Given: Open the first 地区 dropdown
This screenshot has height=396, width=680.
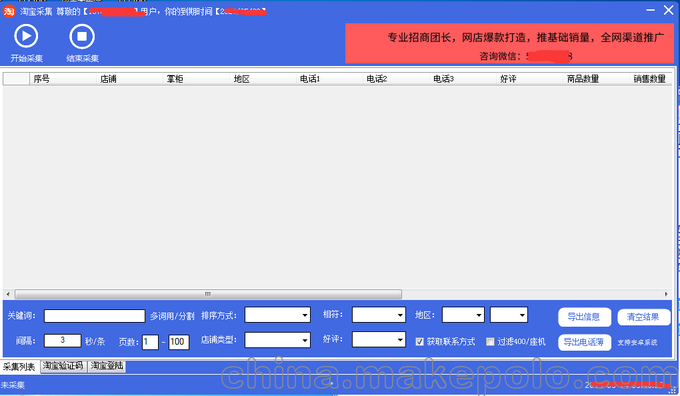Looking at the screenshot, I should tap(463, 315).
